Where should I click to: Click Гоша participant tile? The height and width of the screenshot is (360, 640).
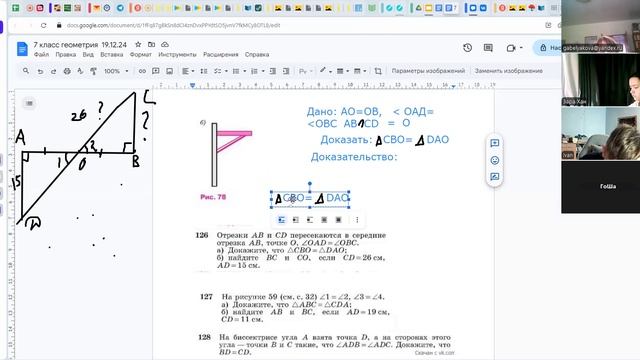pos(600,187)
